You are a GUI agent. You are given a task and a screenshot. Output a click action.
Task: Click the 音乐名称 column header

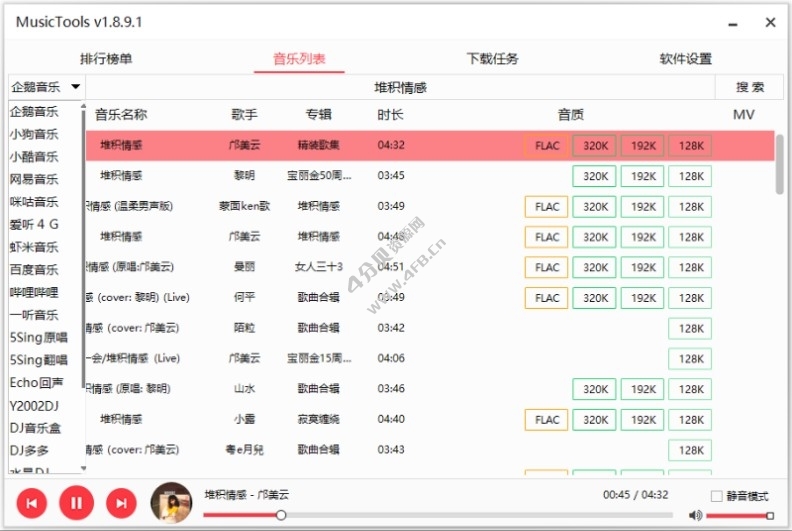coord(121,115)
